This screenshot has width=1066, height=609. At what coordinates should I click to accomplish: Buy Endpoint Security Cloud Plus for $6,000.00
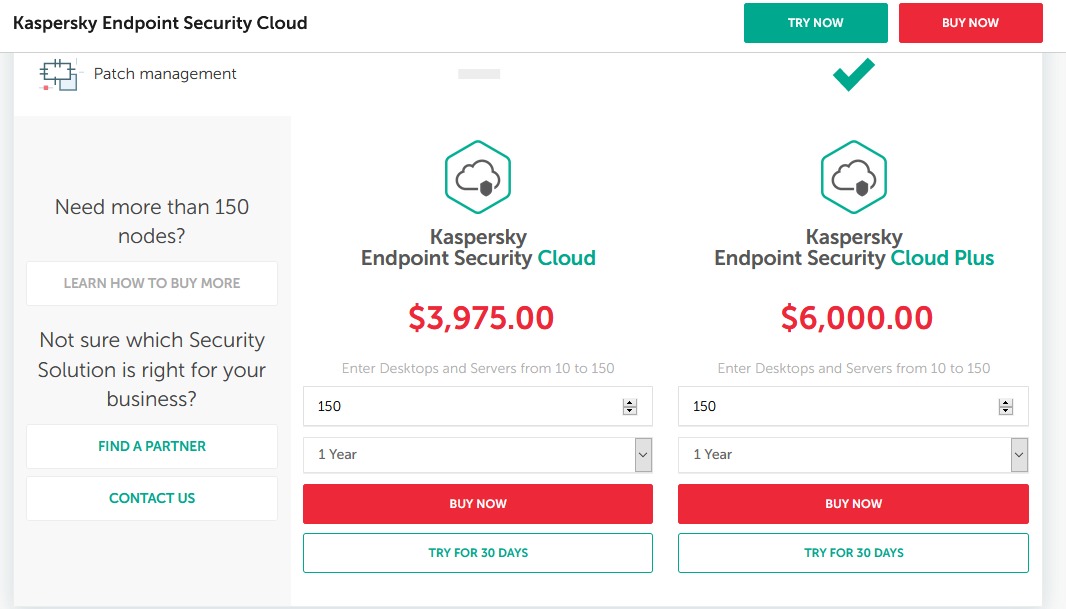[853, 504]
